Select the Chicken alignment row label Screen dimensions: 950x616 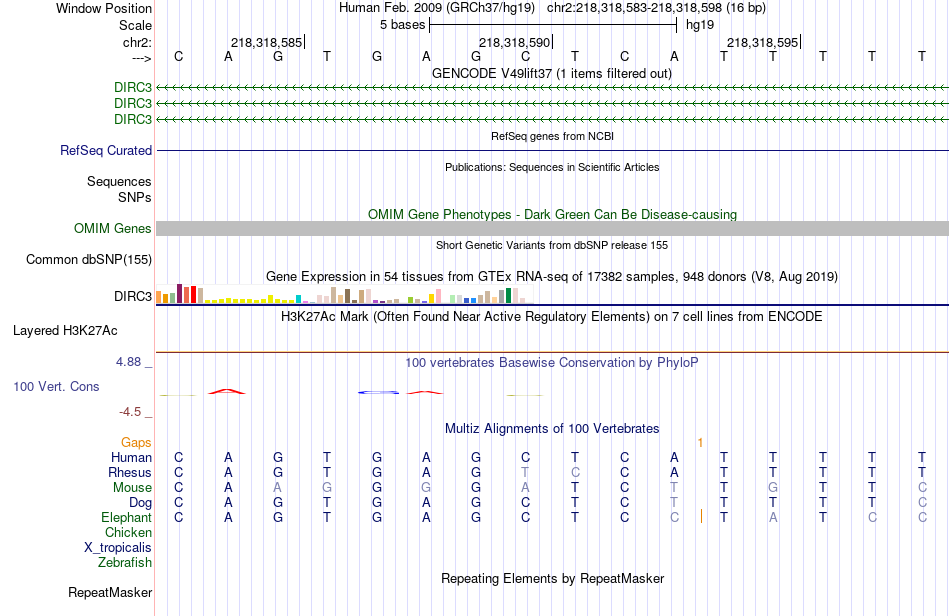[128, 532]
